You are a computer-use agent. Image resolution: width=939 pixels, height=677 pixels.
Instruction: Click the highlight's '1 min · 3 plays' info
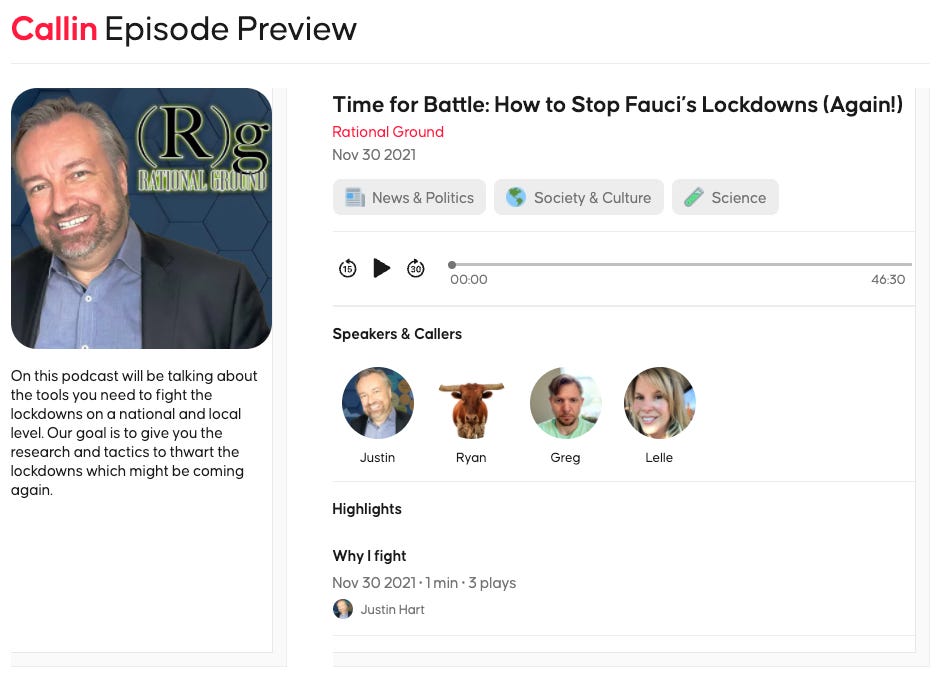(x=471, y=582)
